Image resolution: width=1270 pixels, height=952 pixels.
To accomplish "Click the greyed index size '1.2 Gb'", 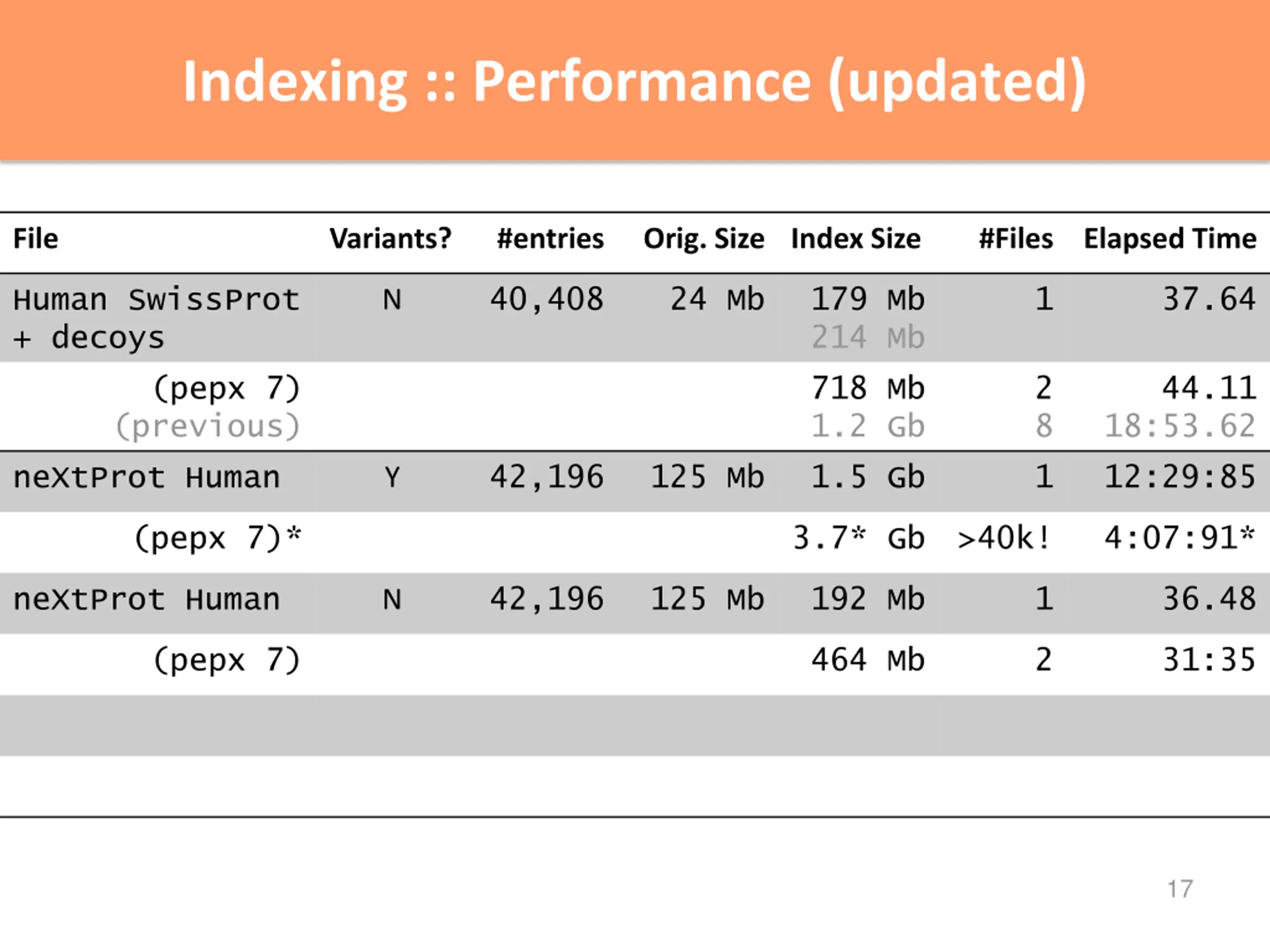I will [x=868, y=426].
